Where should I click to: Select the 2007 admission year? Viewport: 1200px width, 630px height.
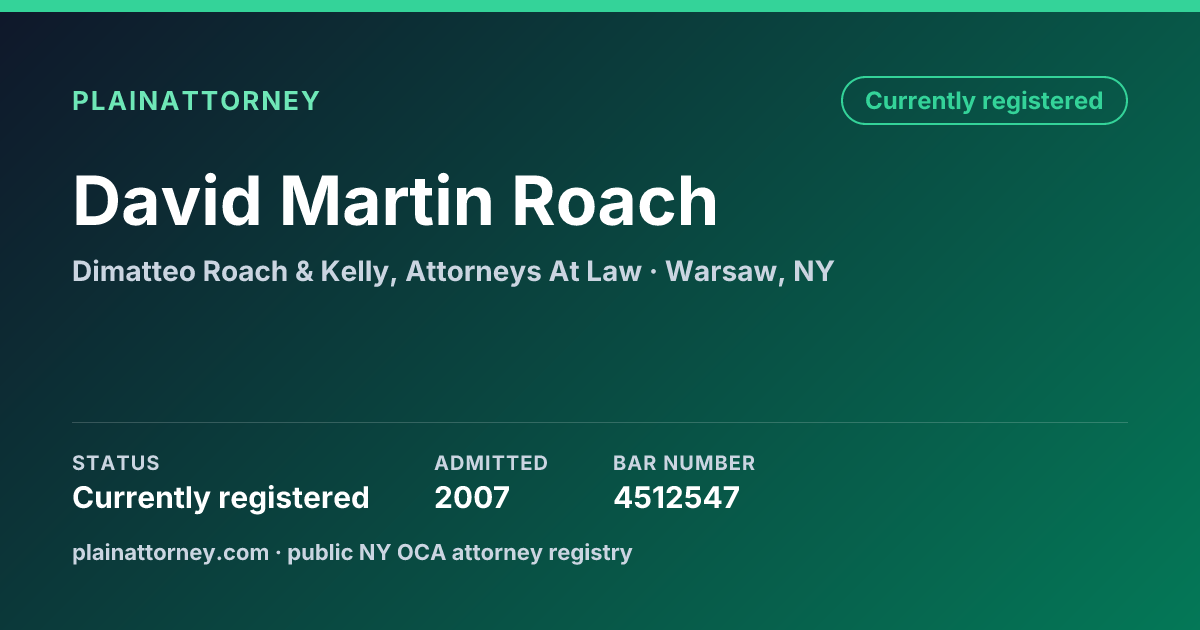point(472,497)
